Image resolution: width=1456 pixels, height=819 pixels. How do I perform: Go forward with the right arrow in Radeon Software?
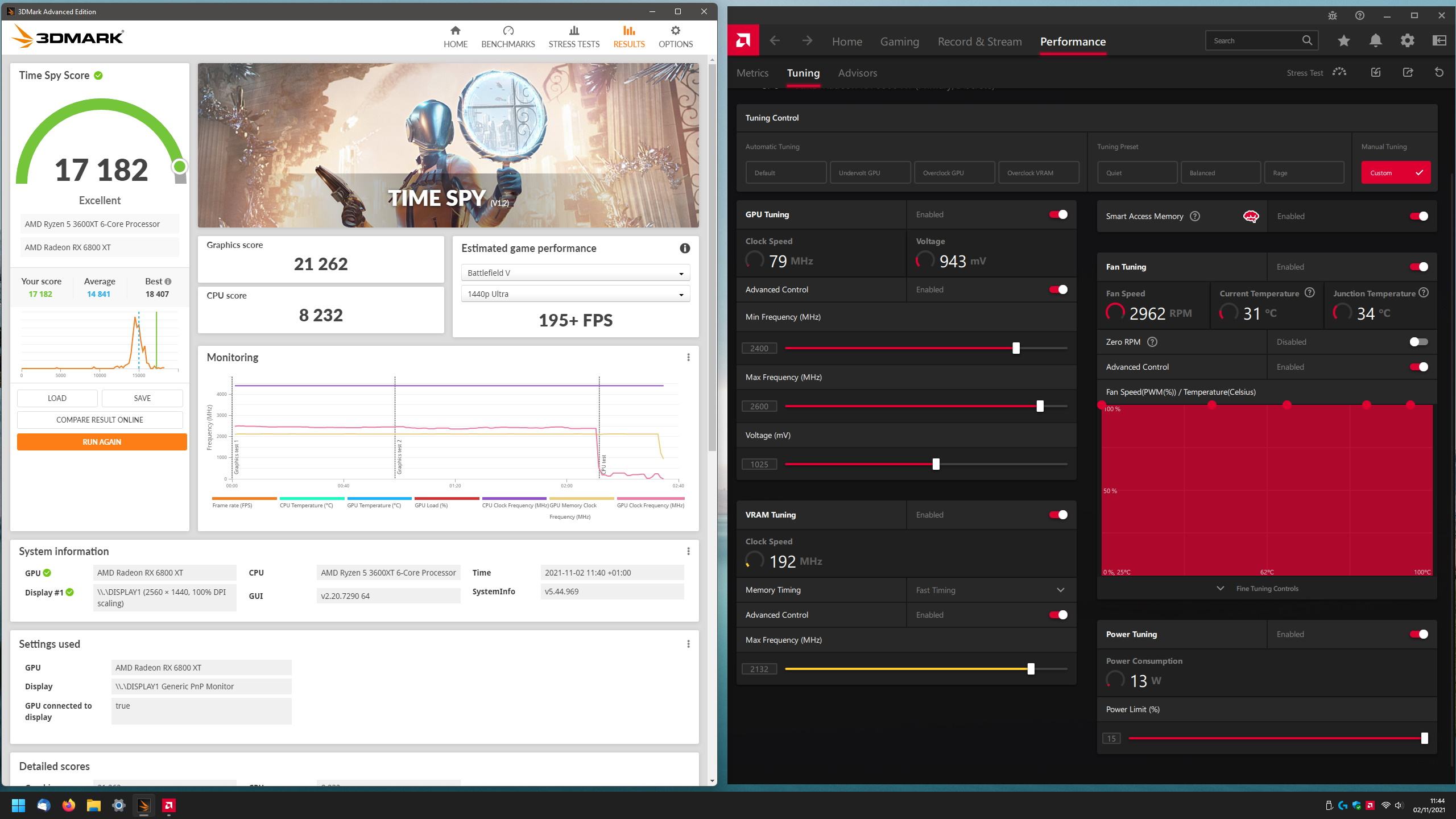[807, 40]
